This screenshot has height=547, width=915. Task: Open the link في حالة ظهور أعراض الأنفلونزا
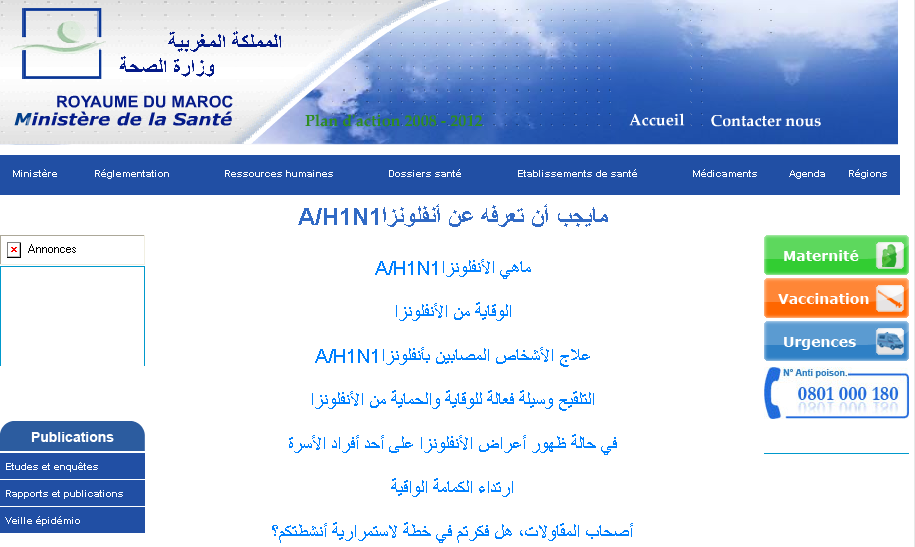(453, 444)
